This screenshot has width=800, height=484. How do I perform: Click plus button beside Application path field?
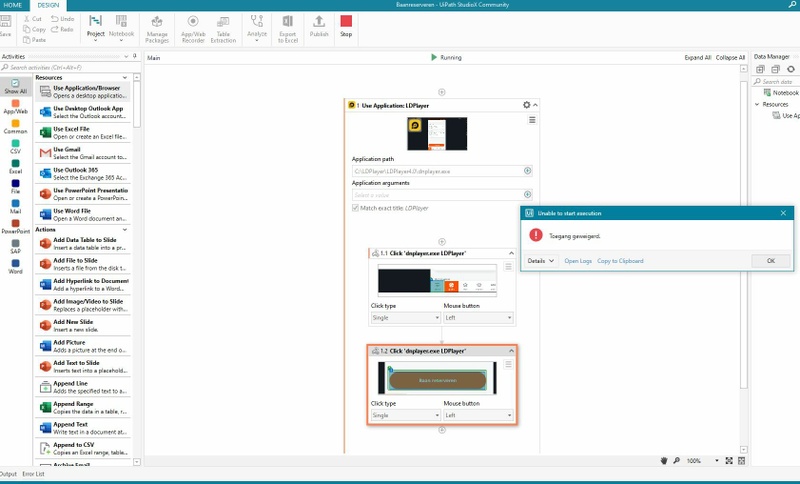tap(528, 171)
